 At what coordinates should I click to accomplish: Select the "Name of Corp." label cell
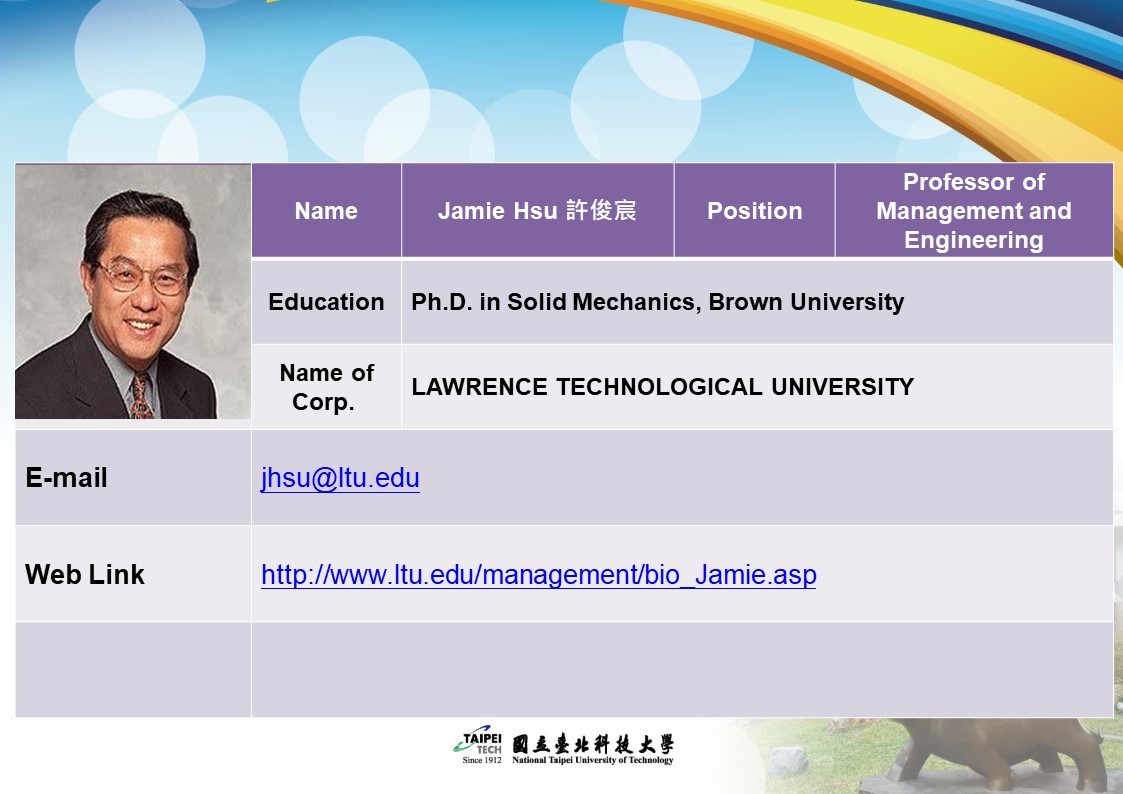point(327,387)
